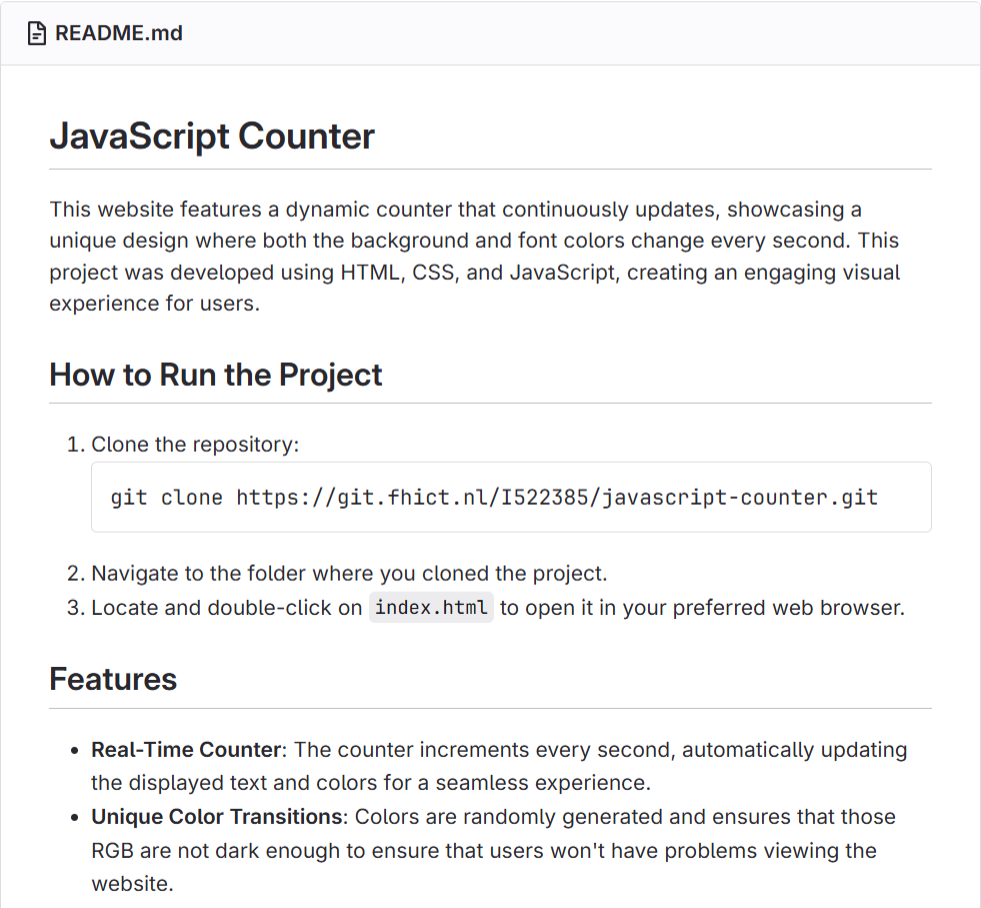Click the Locate and double-click step text

pos(227,607)
